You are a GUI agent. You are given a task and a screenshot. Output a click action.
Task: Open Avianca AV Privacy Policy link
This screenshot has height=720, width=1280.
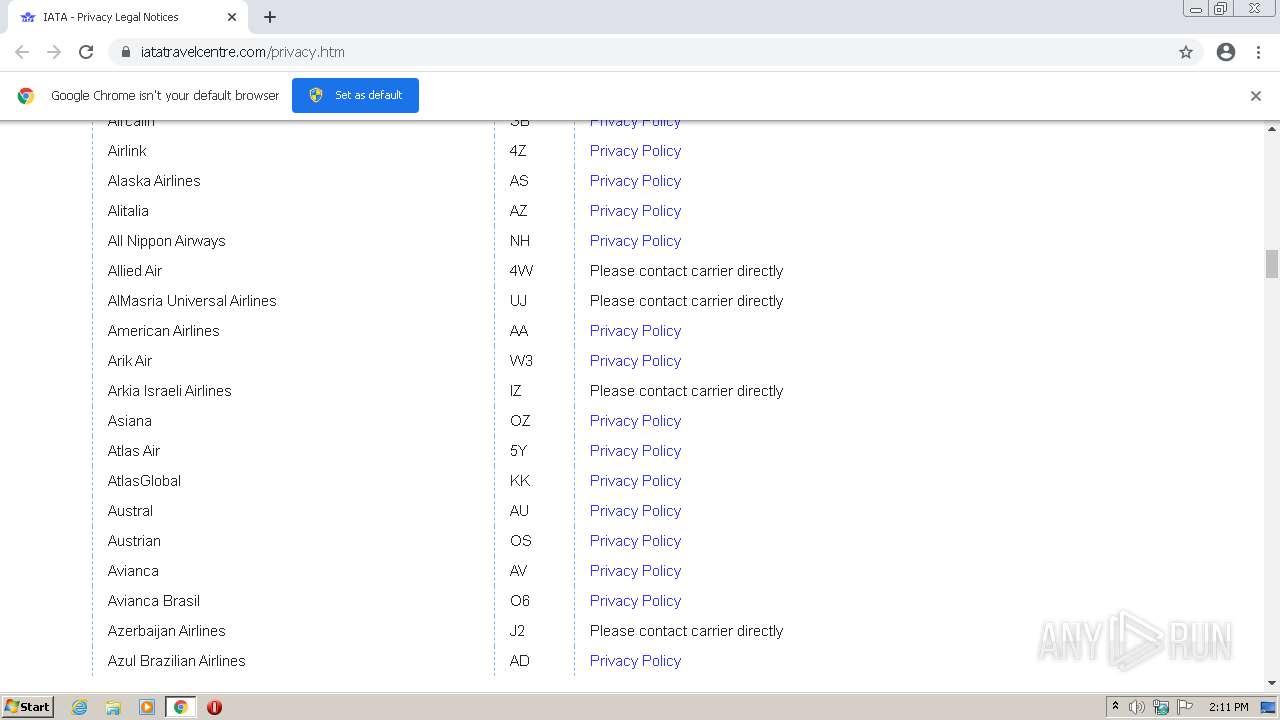coord(635,571)
